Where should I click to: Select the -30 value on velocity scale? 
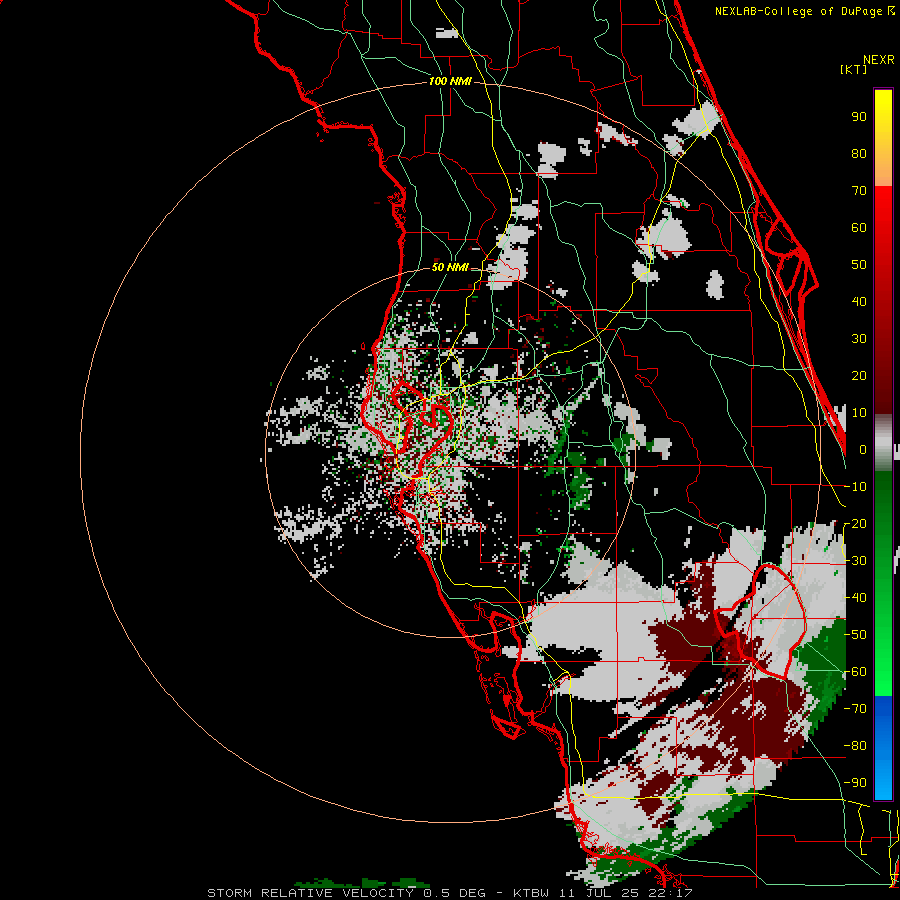[x=855, y=561]
